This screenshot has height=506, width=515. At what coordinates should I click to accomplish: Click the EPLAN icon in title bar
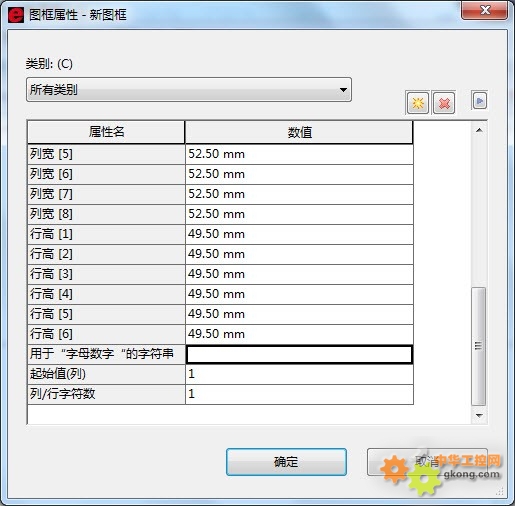[x=16, y=15]
